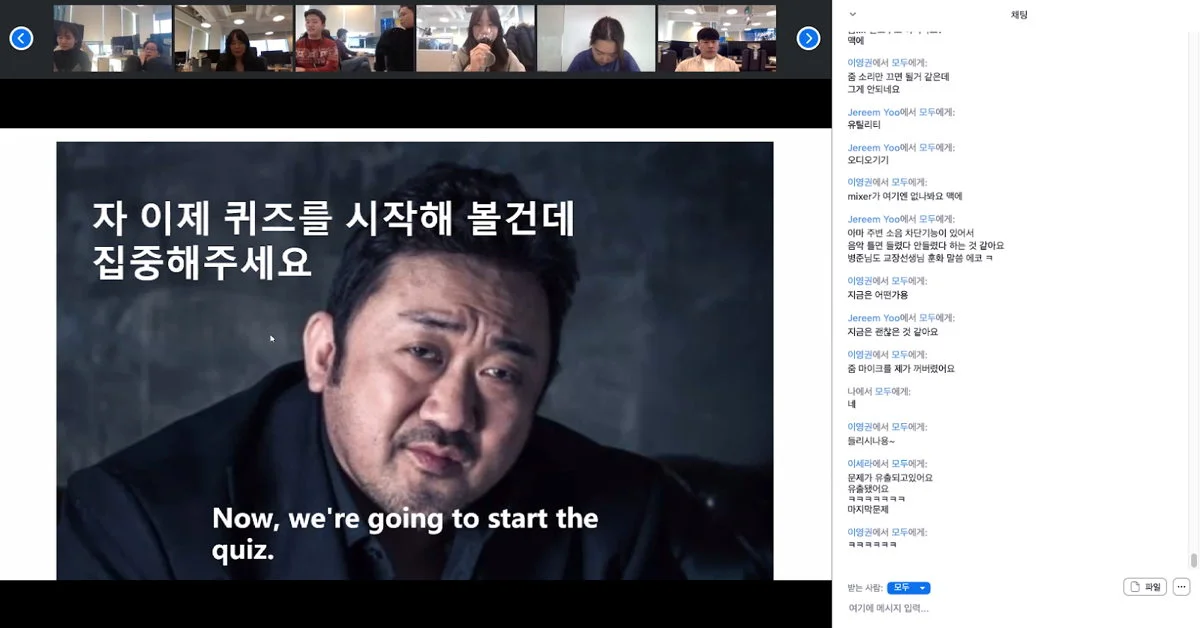Go to previous participant video page
The image size is (1200, 628).
(21, 38)
